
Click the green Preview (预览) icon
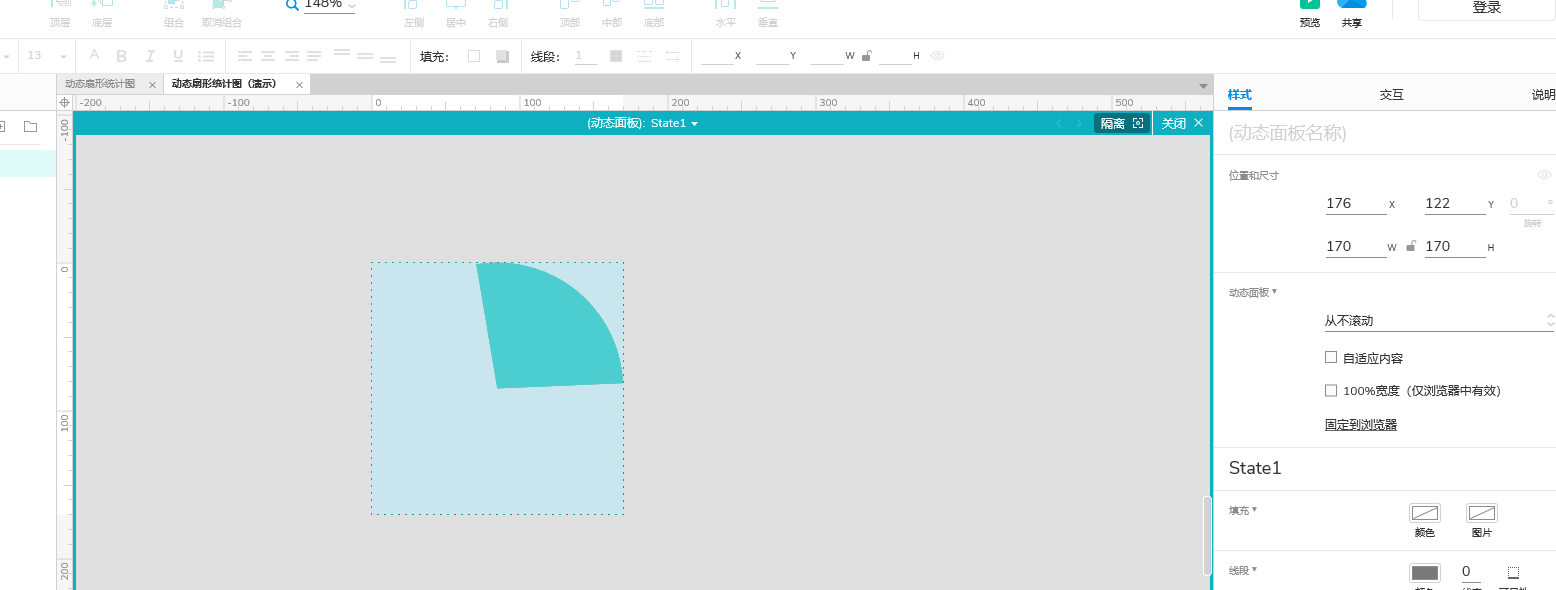pyautogui.click(x=1309, y=3)
